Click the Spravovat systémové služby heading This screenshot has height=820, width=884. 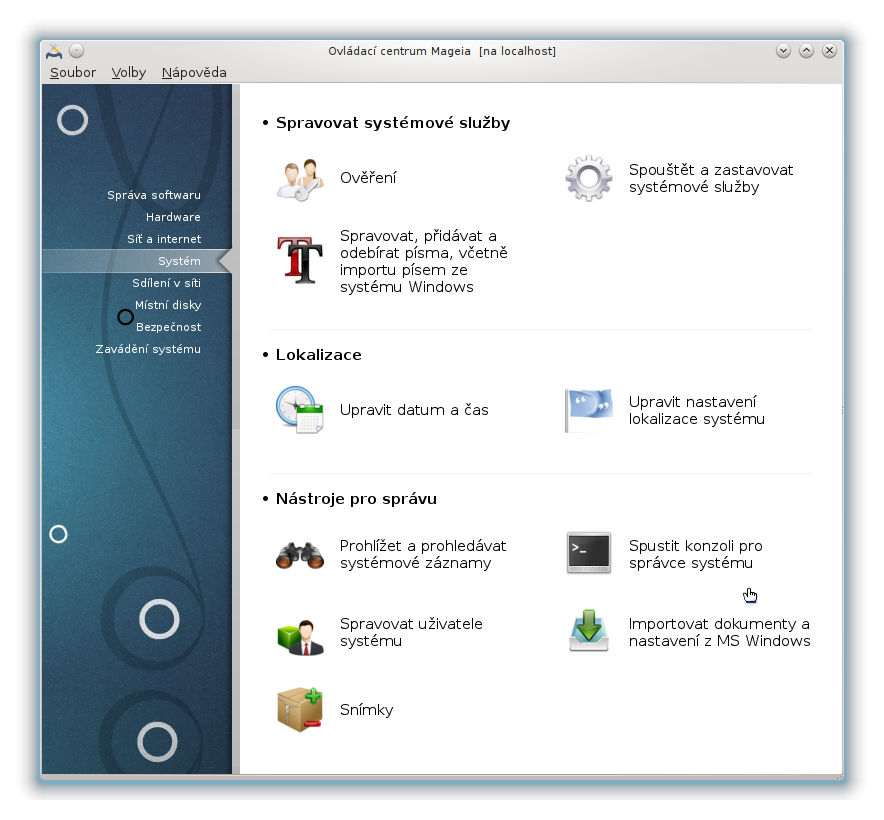(392, 123)
